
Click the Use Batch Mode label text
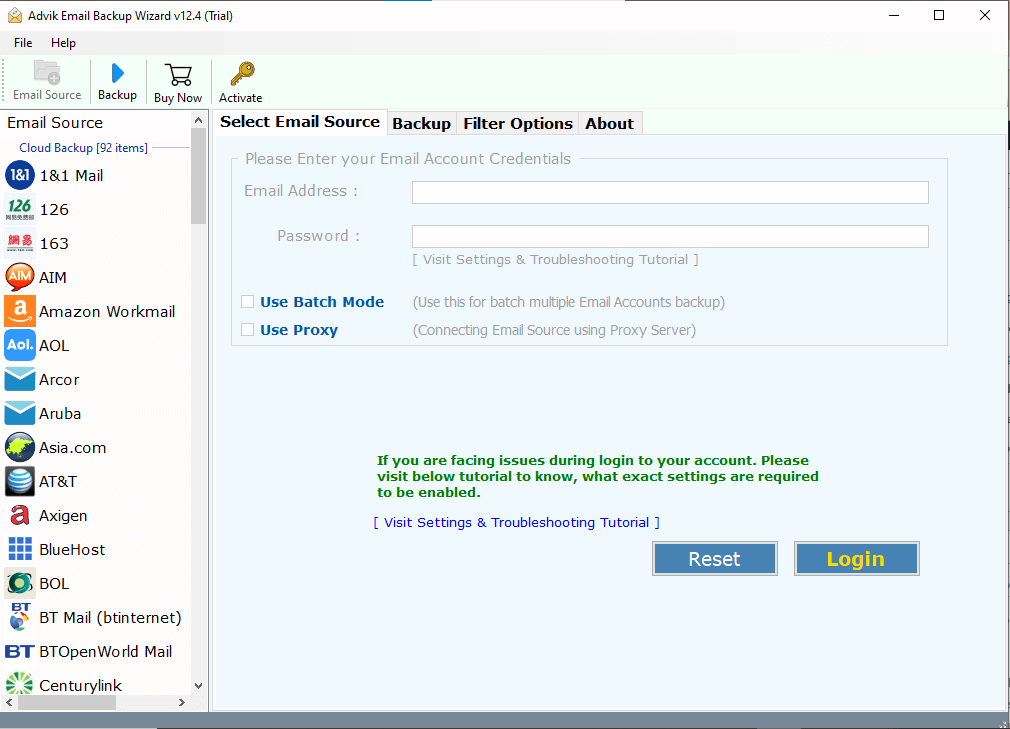(x=322, y=301)
